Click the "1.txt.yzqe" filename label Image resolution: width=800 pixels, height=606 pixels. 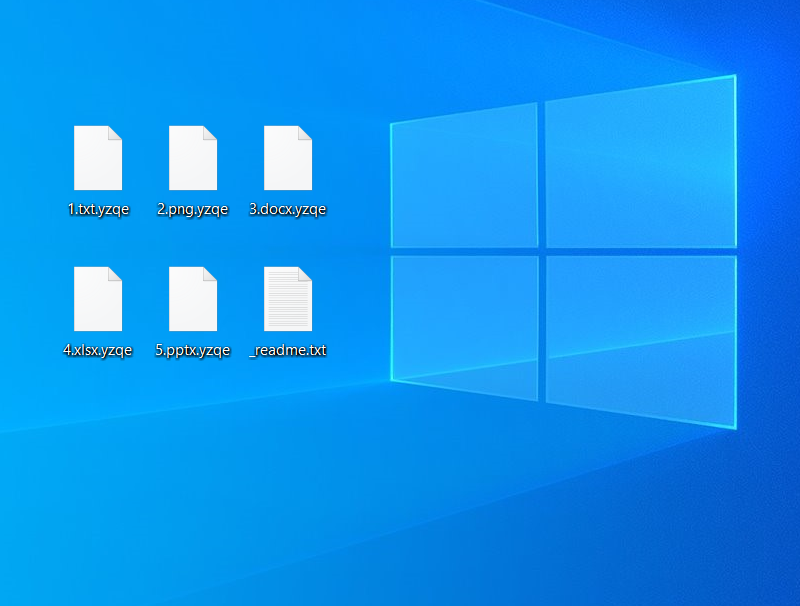(98, 209)
